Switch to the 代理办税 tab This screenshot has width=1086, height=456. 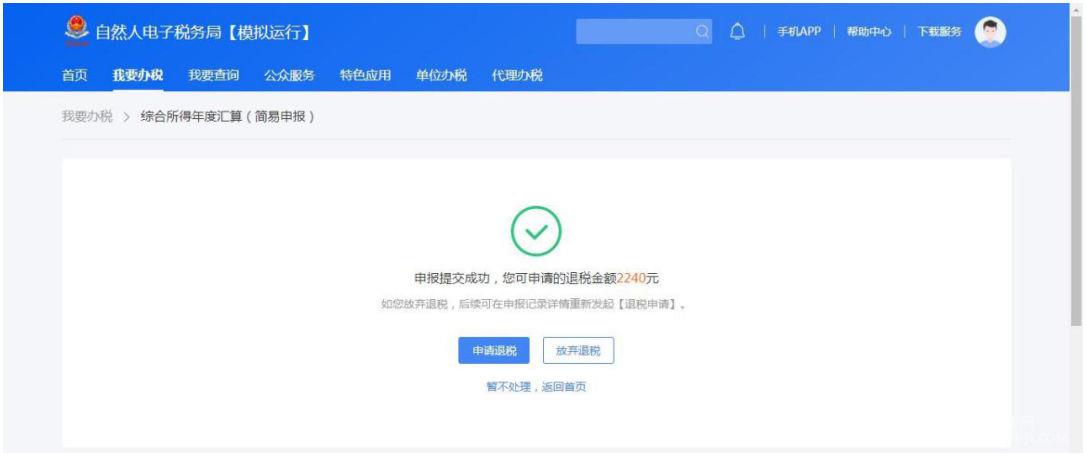pos(517,76)
